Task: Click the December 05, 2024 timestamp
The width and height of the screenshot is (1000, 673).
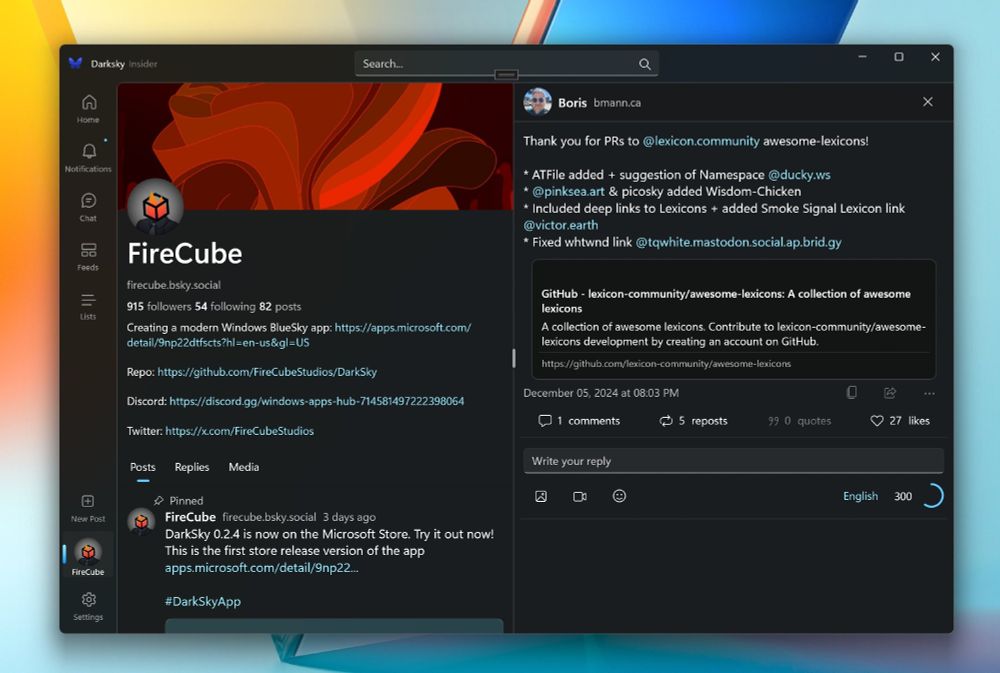Action: click(601, 393)
